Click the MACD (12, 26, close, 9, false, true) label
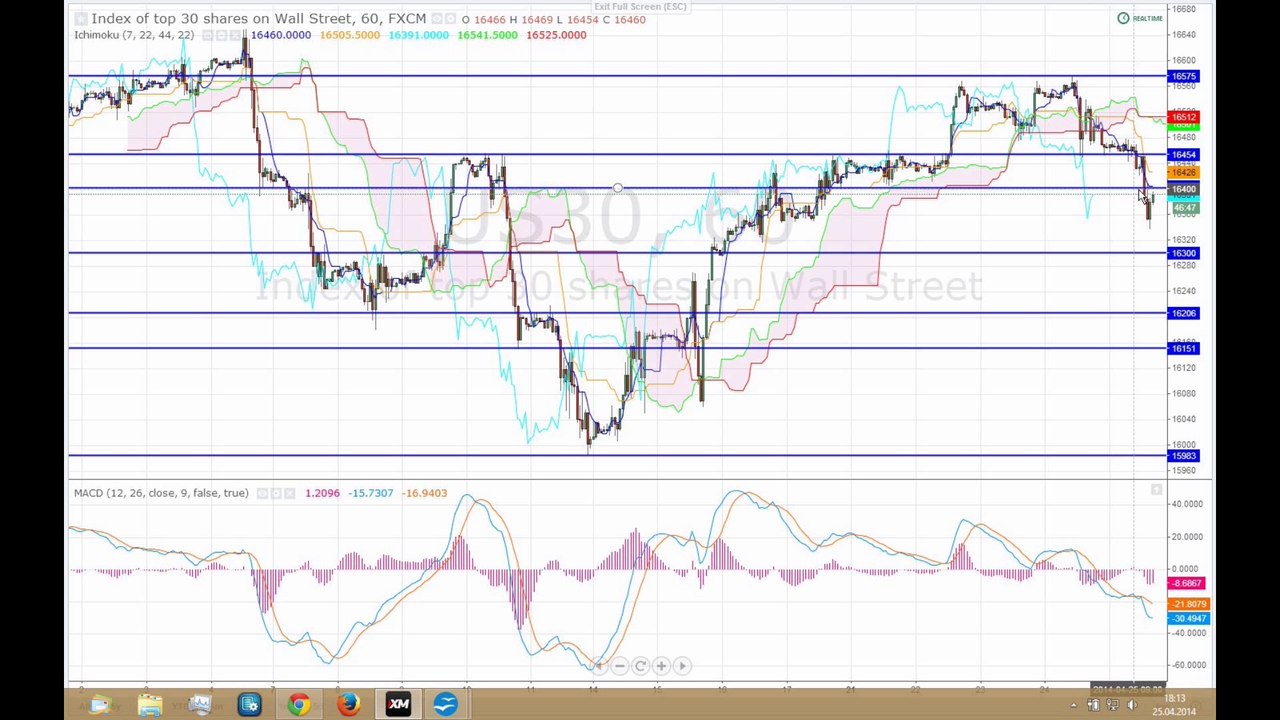 [161, 493]
